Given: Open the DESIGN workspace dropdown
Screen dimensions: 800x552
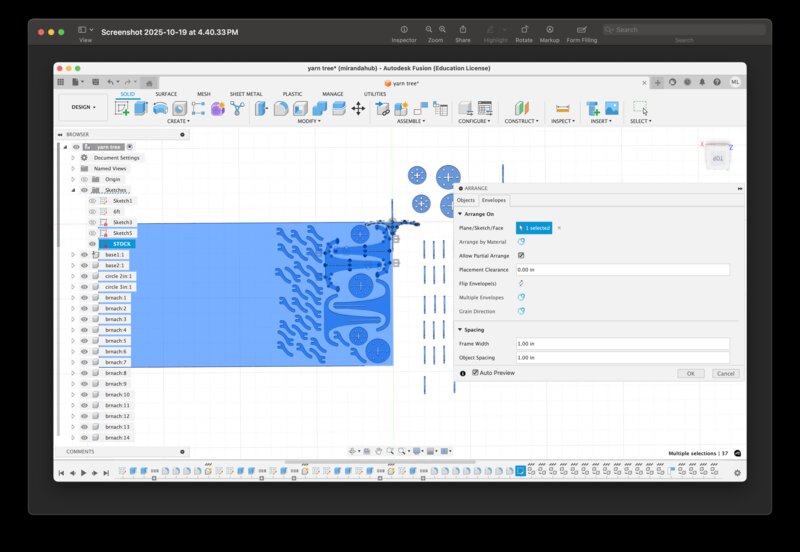Looking at the screenshot, I should pyautogui.click(x=83, y=107).
